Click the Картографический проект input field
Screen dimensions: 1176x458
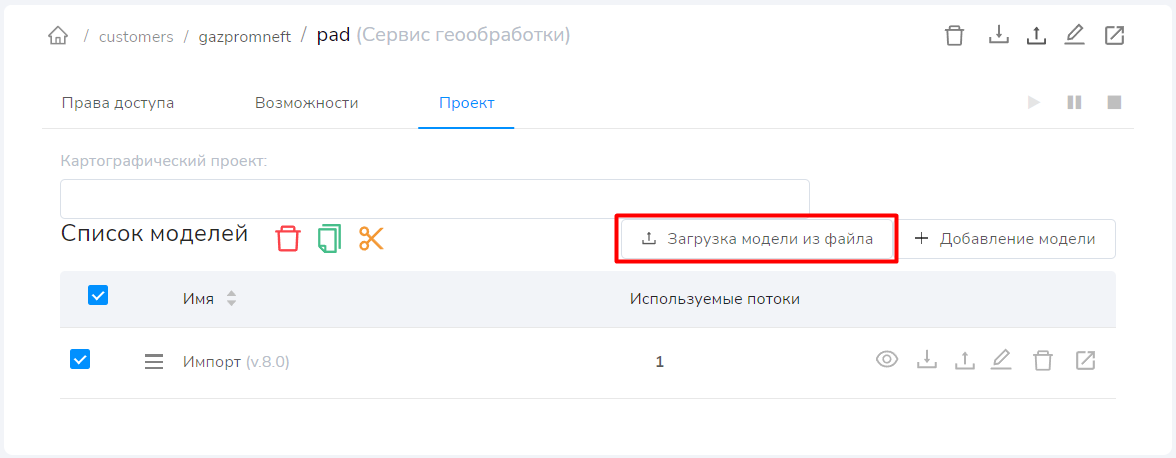pyautogui.click(x=434, y=198)
